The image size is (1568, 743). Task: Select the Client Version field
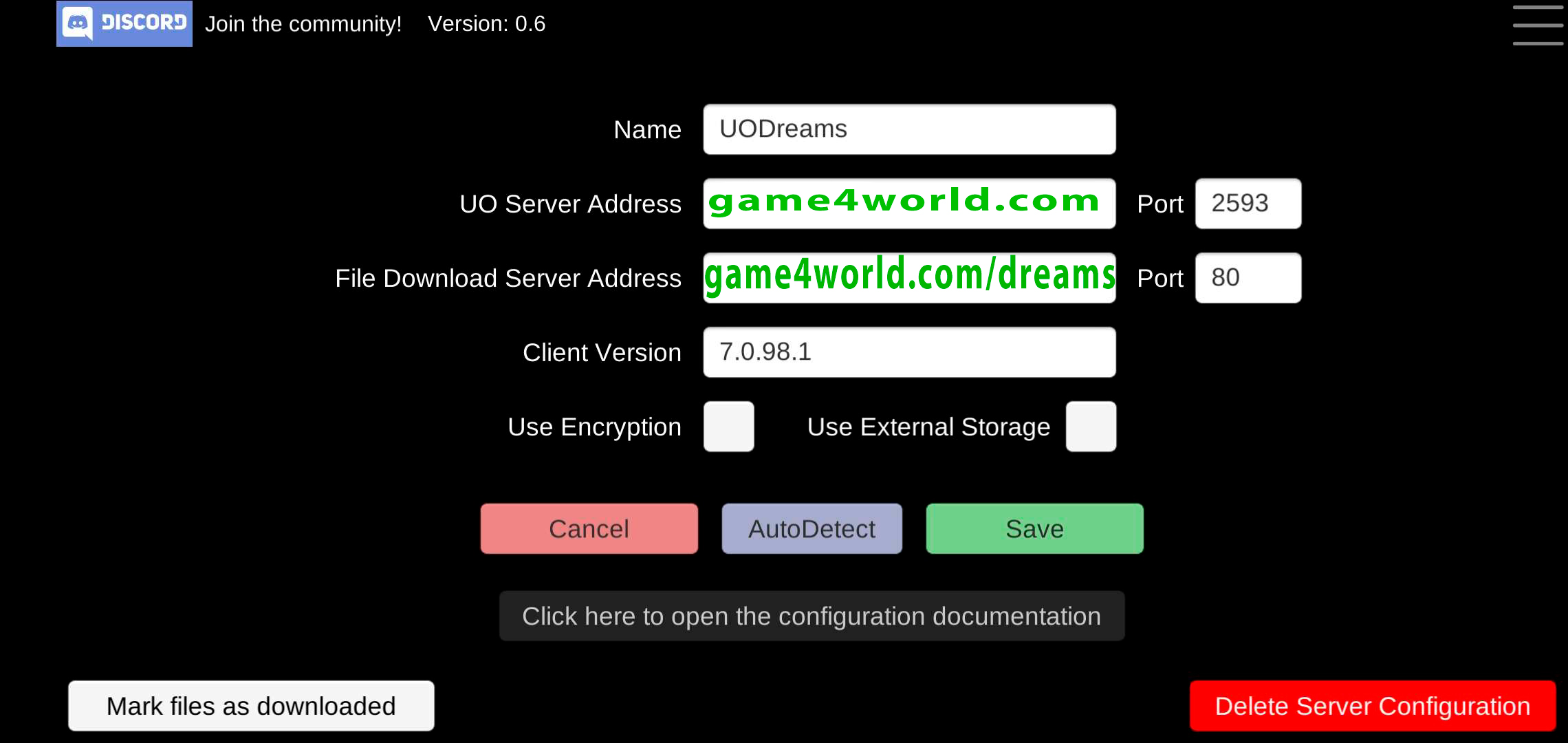[910, 352]
